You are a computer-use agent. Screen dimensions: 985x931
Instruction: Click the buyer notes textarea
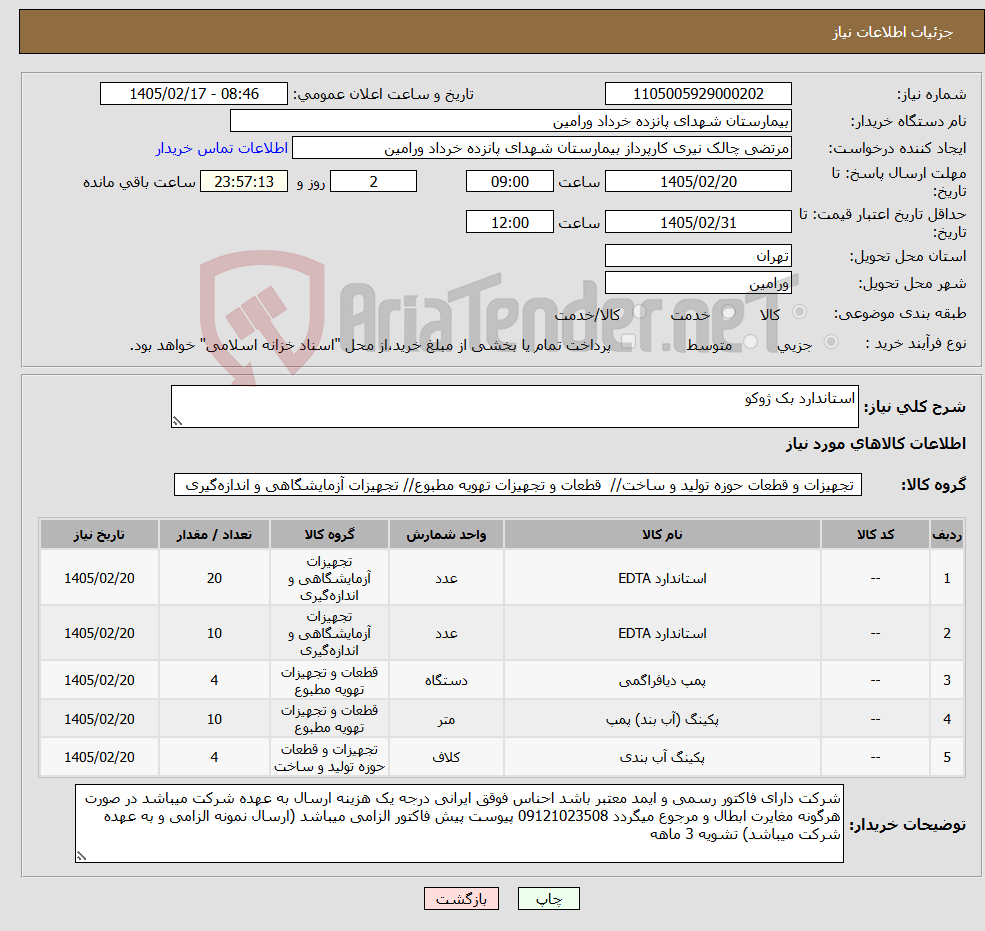pos(459,823)
